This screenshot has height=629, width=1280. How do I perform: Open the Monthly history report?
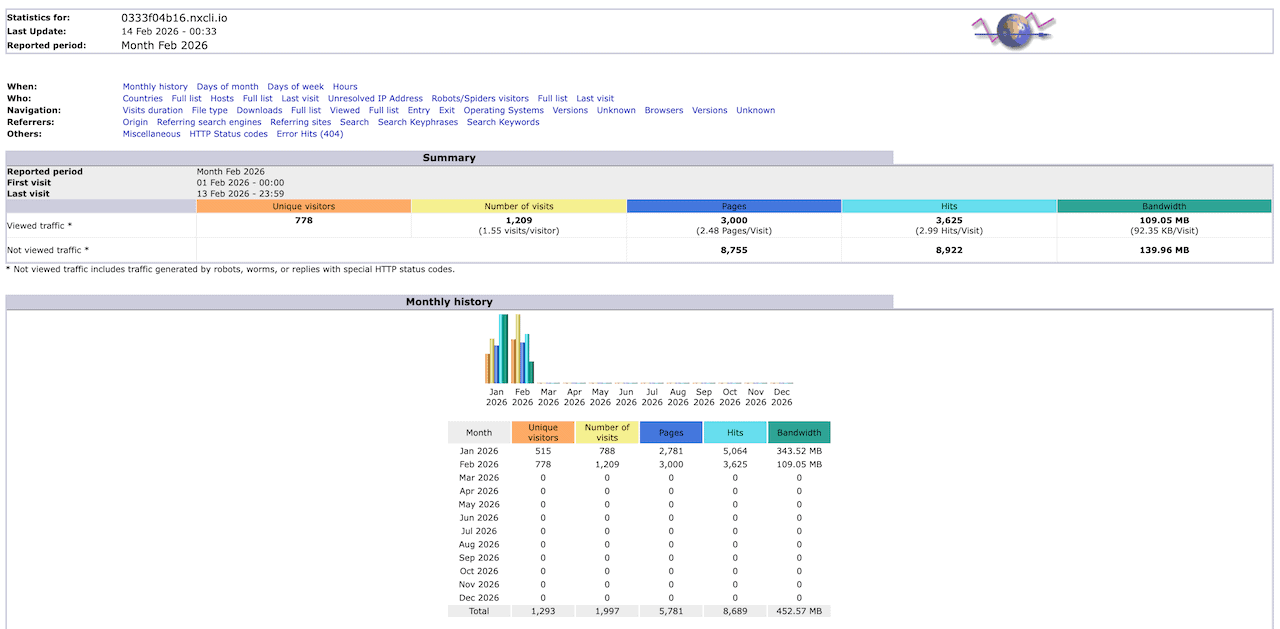point(154,86)
